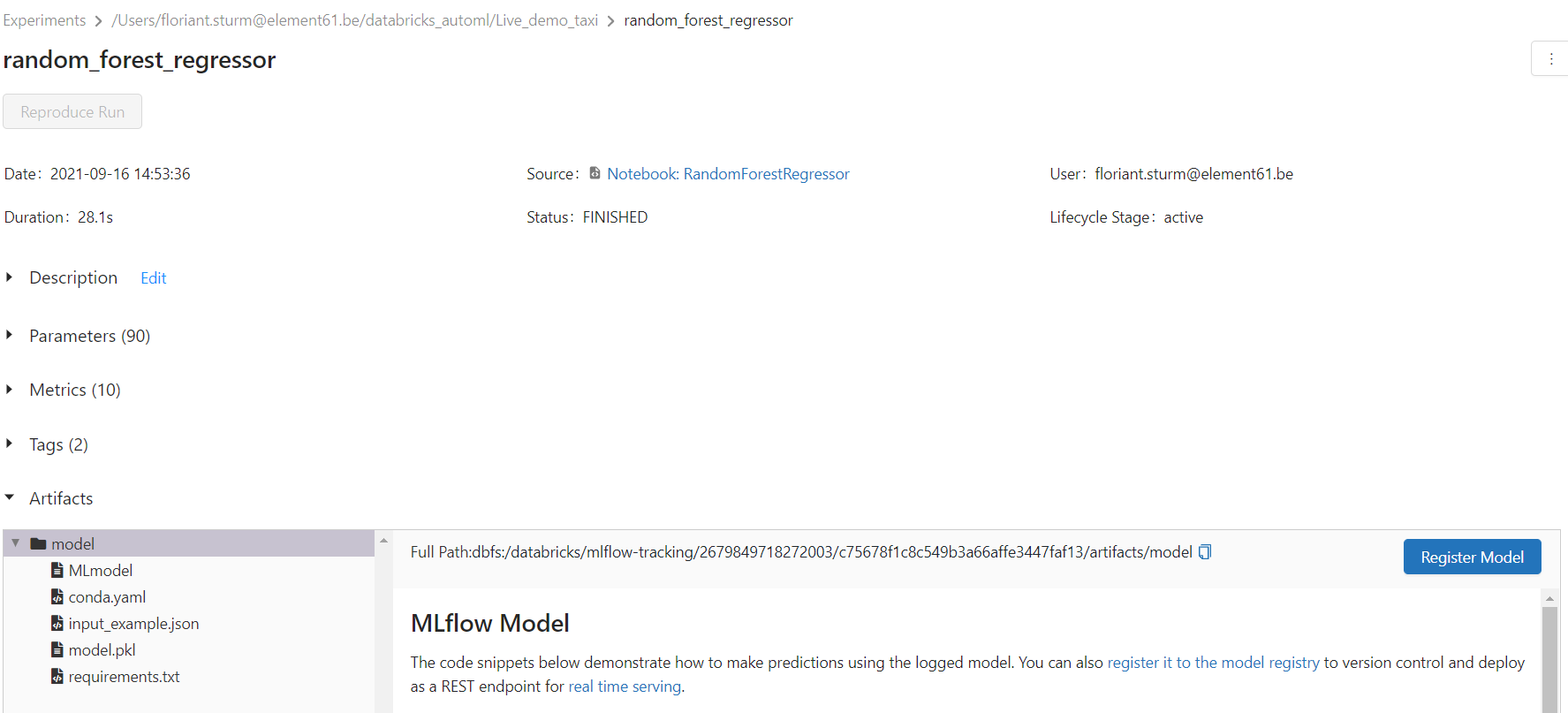Select conda.yaml in the artifact tree
1568x713 pixels.
[107, 596]
